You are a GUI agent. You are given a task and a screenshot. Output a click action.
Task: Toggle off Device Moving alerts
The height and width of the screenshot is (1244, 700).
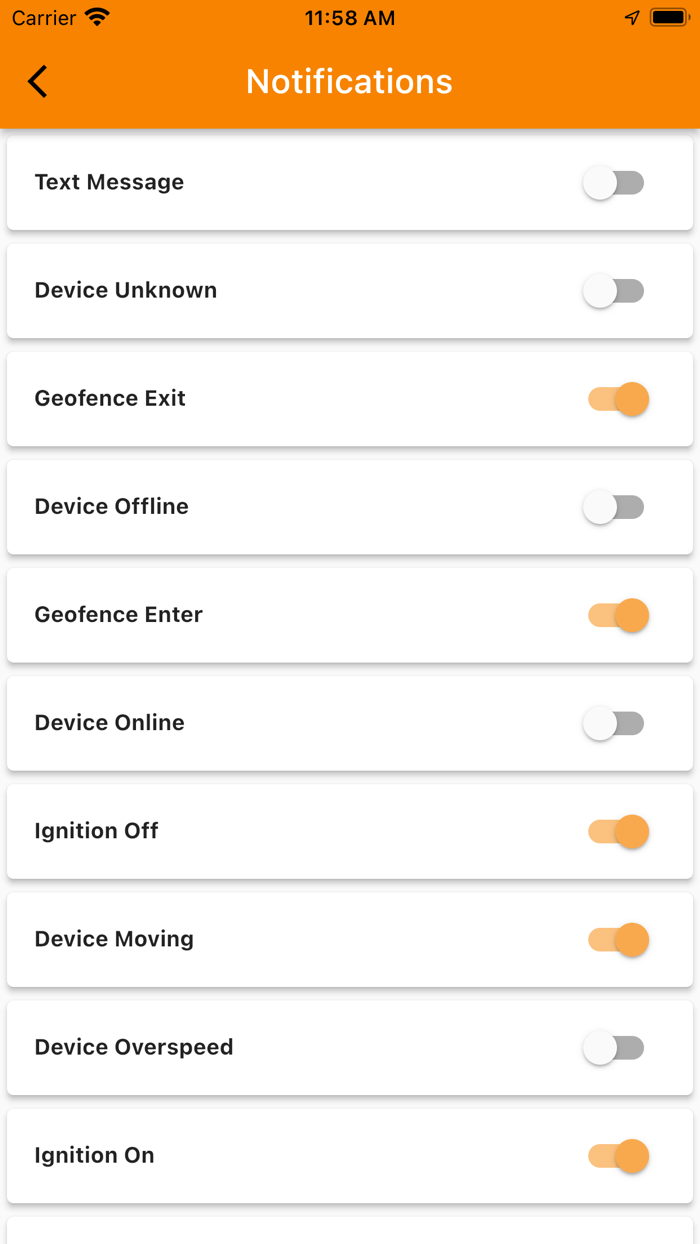coord(618,939)
